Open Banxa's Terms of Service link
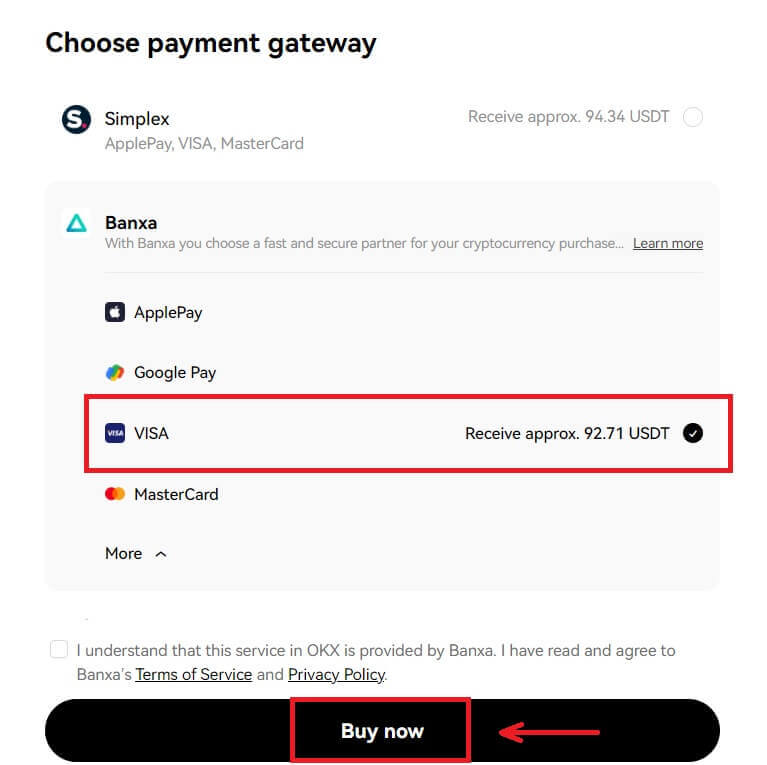Screen dimensions: 767x765 coord(193,674)
